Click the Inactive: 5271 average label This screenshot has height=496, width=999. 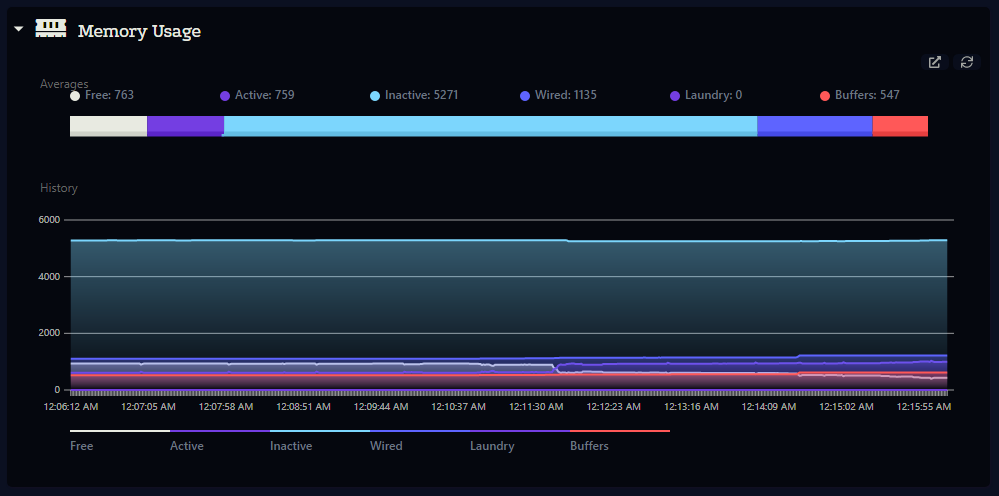pos(421,96)
